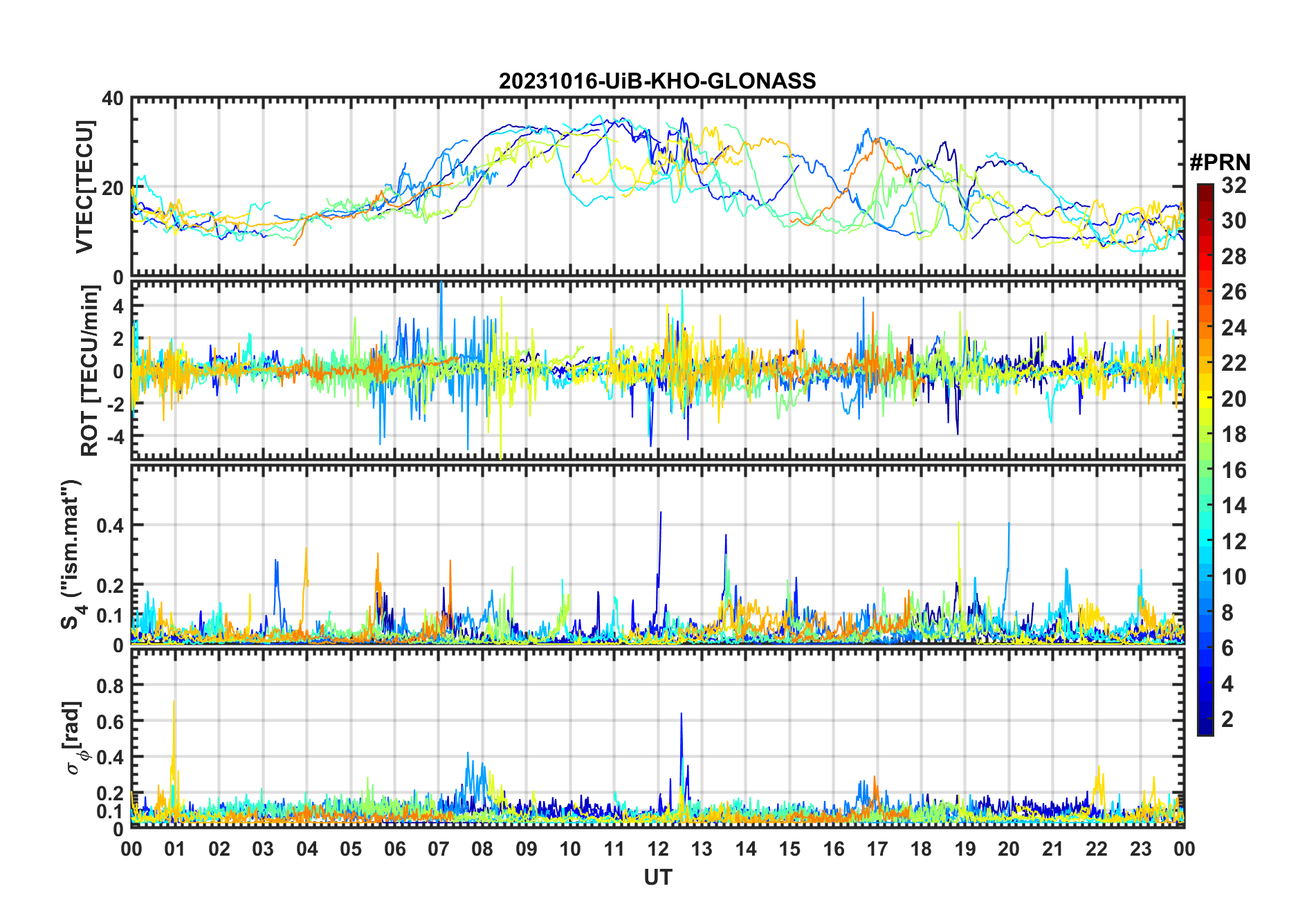Viewport: 1316px width, 920px height.
Task: Click the plot title 20231016-UiB-KHO-GLONASS
Action: click(x=657, y=81)
